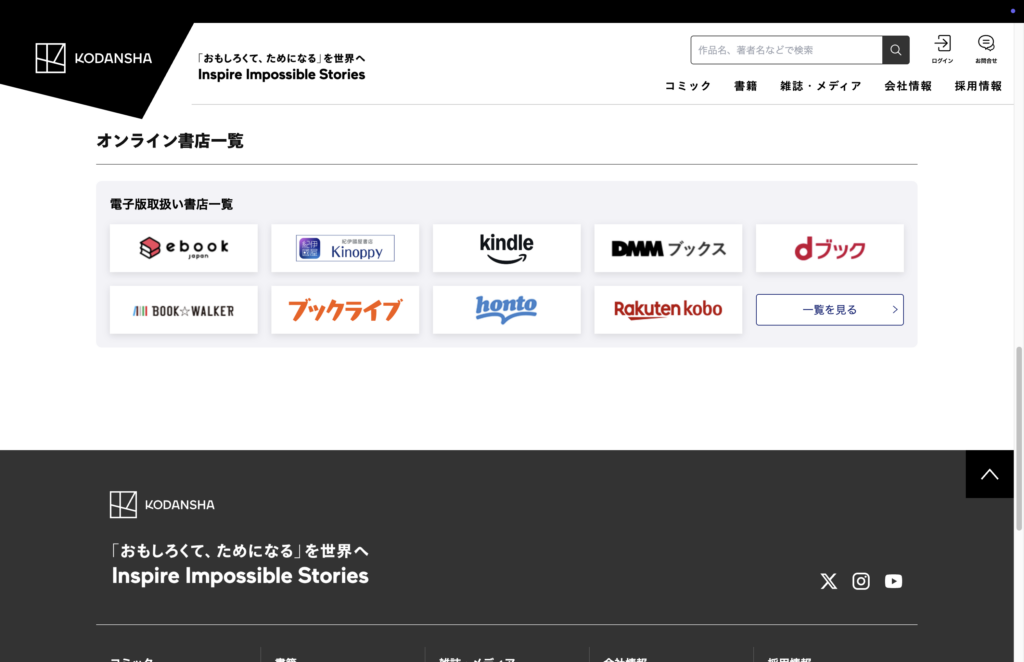1024x662 pixels.
Task: Click the Kodansha logo in the footer
Action: pos(162,504)
